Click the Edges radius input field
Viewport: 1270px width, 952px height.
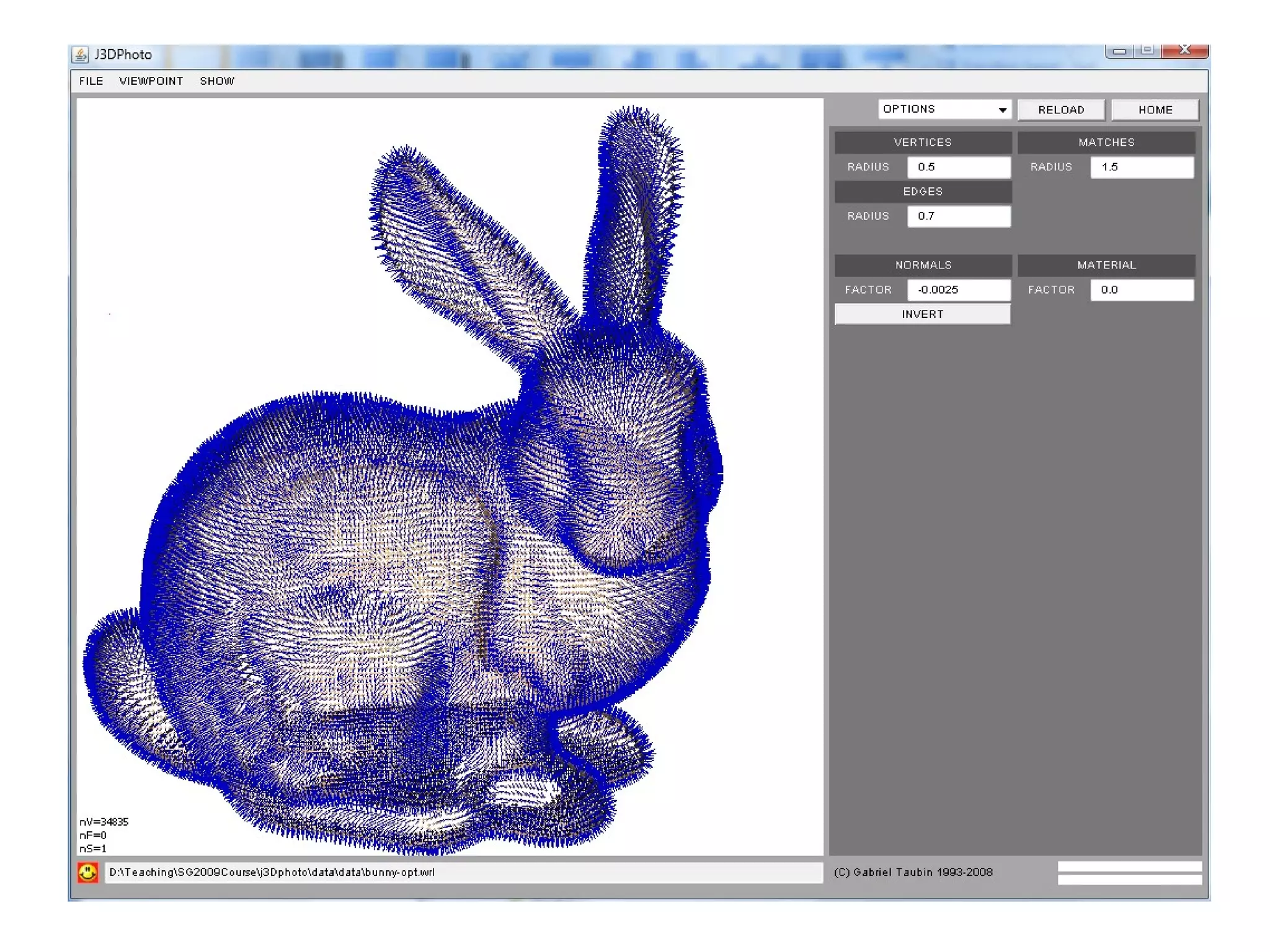(958, 216)
